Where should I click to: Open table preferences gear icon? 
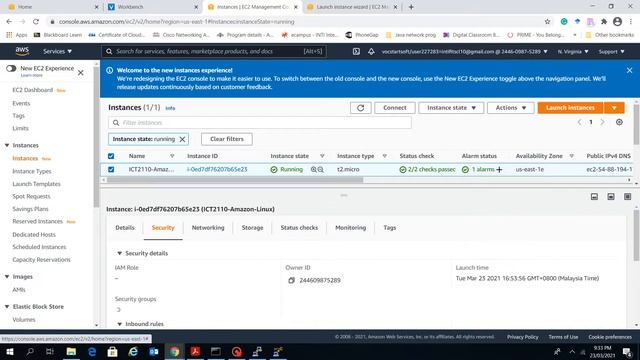[x=619, y=122]
